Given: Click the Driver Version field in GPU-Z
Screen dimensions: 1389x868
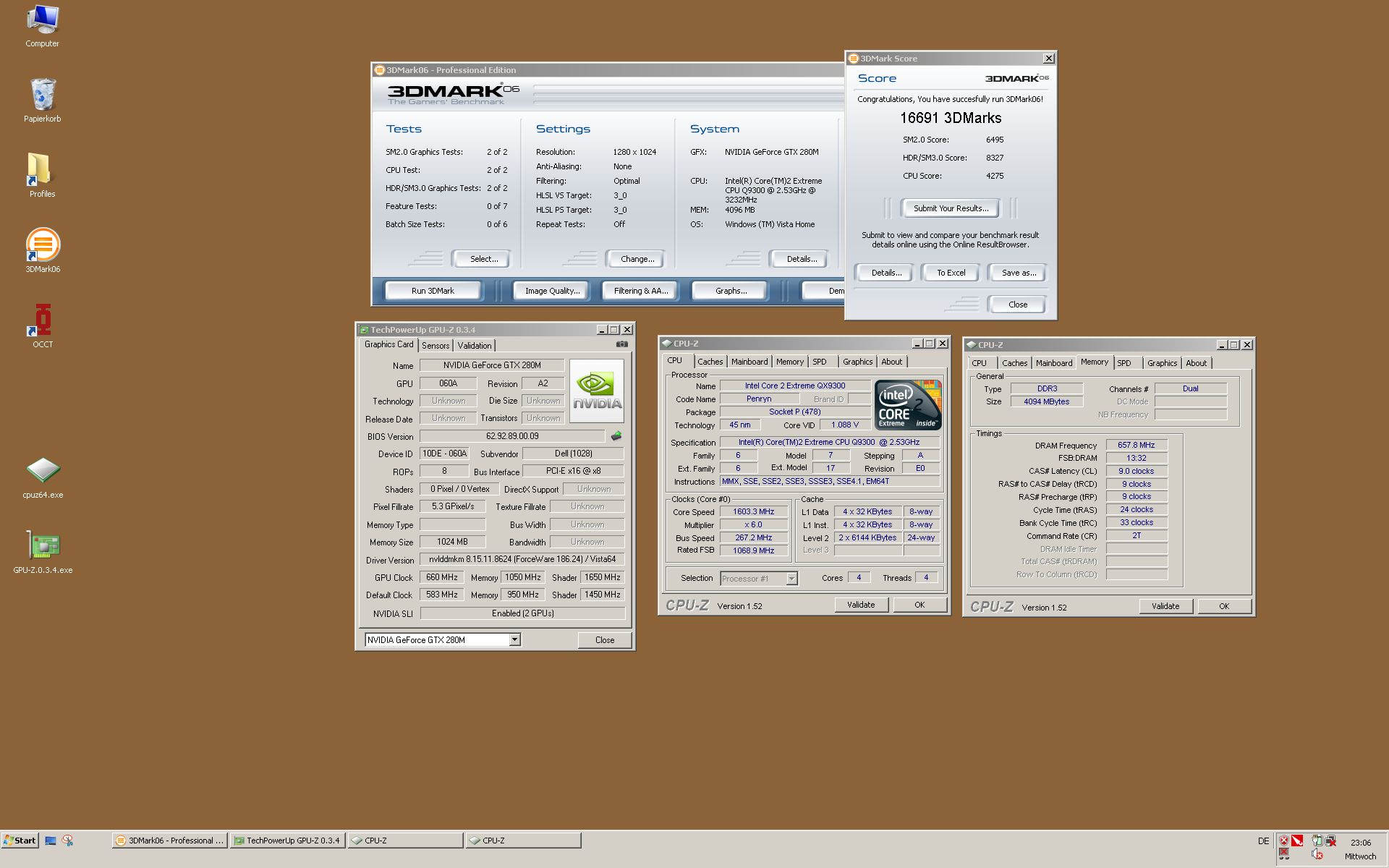Looking at the screenshot, I should coord(522,559).
